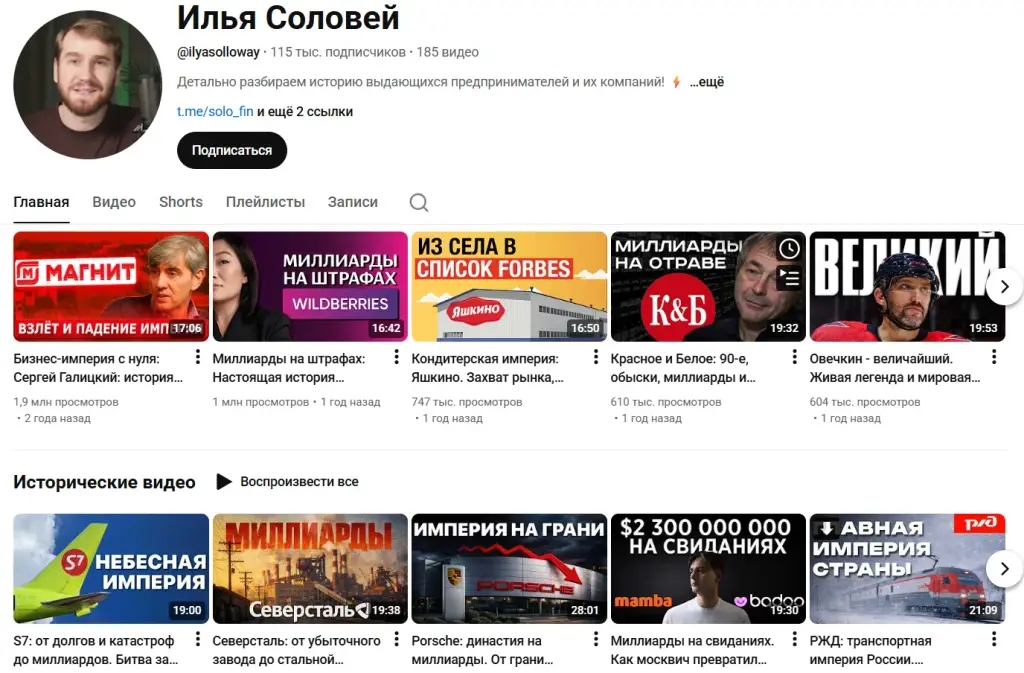Open the t.me/solo_fin link
Screen dimensions: 1024x673
coord(215,112)
